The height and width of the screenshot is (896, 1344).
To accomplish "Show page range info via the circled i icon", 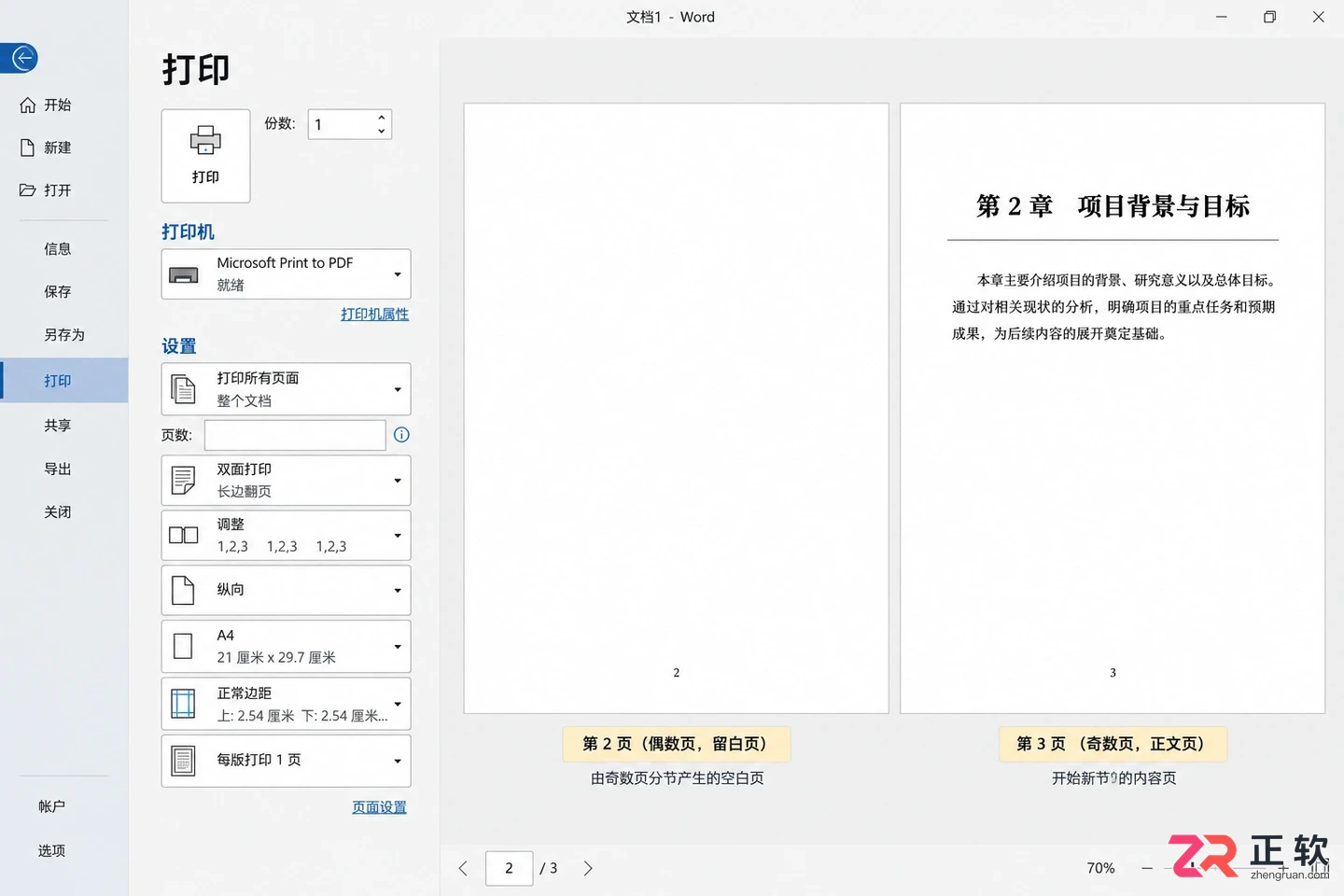I will click(x=401, y=435).
